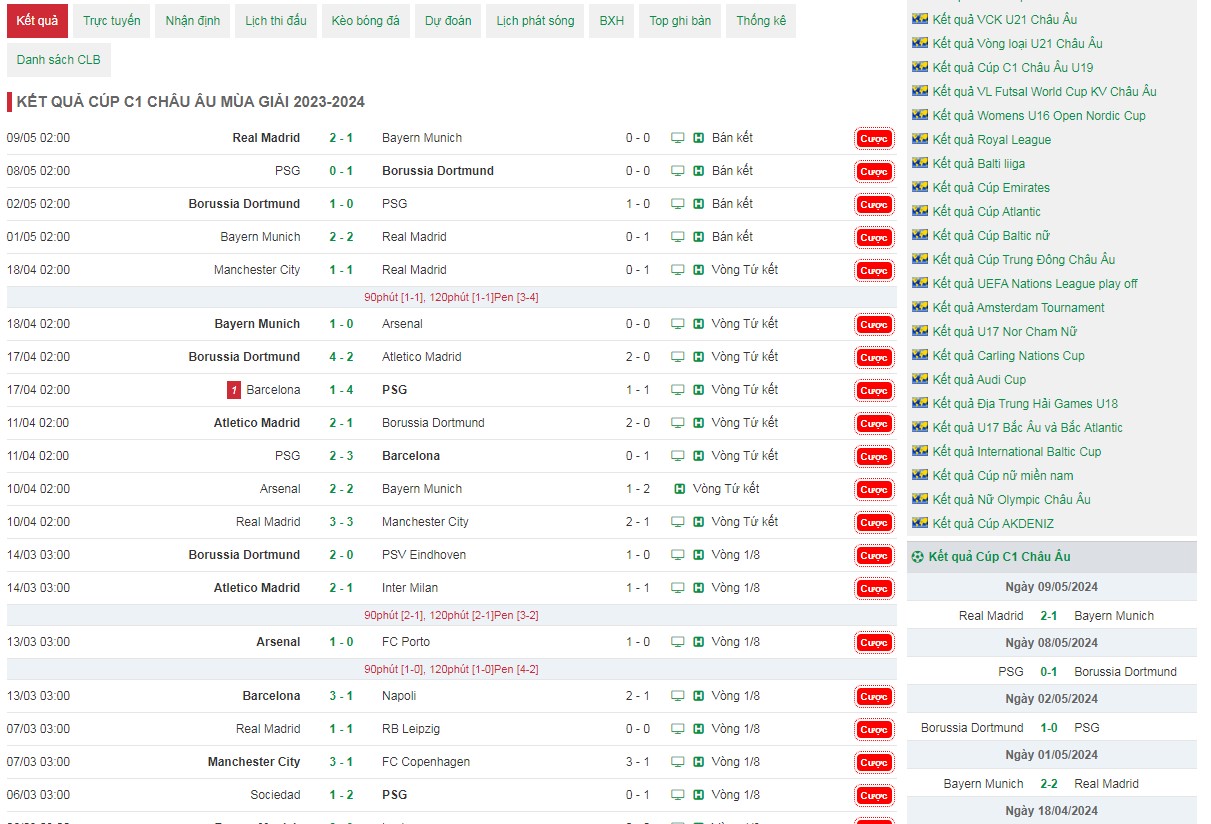Click TV icon in Barcelona 3-1 Napoli row
This screenshot has width=1211, height=824.
[678, 696]
